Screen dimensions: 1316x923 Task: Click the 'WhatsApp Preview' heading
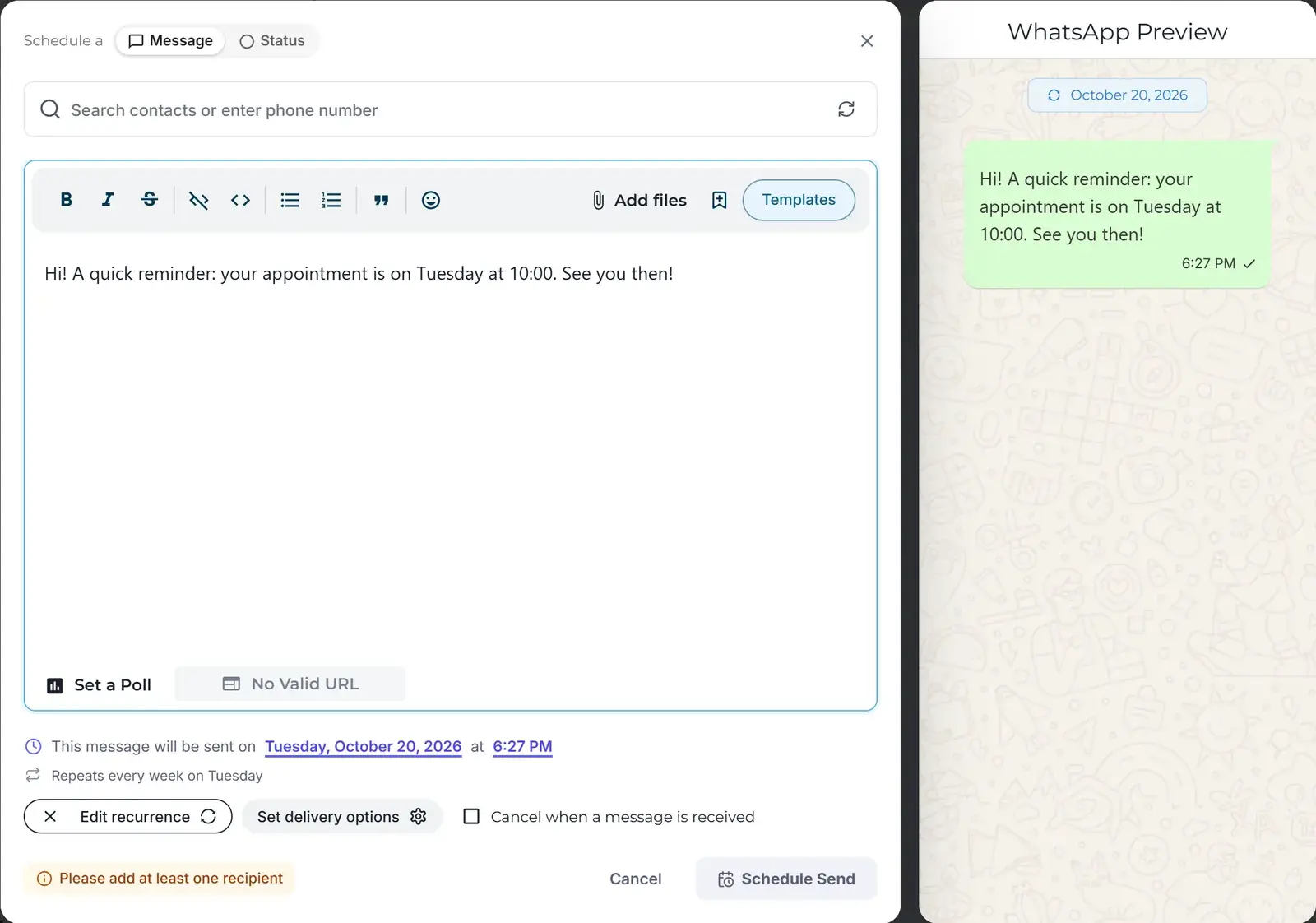coord(1117,32)
